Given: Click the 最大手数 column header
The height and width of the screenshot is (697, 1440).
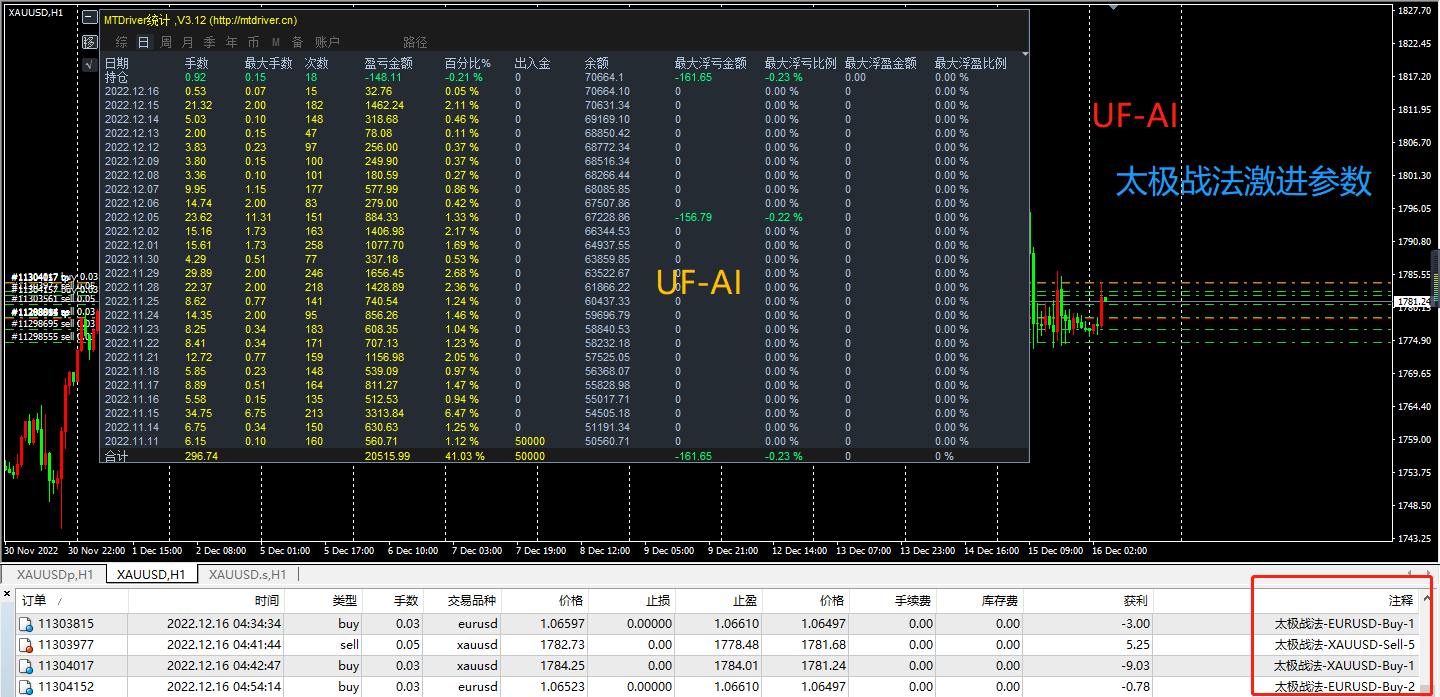Looking at the screenshot, I should (x=269, y=63).
